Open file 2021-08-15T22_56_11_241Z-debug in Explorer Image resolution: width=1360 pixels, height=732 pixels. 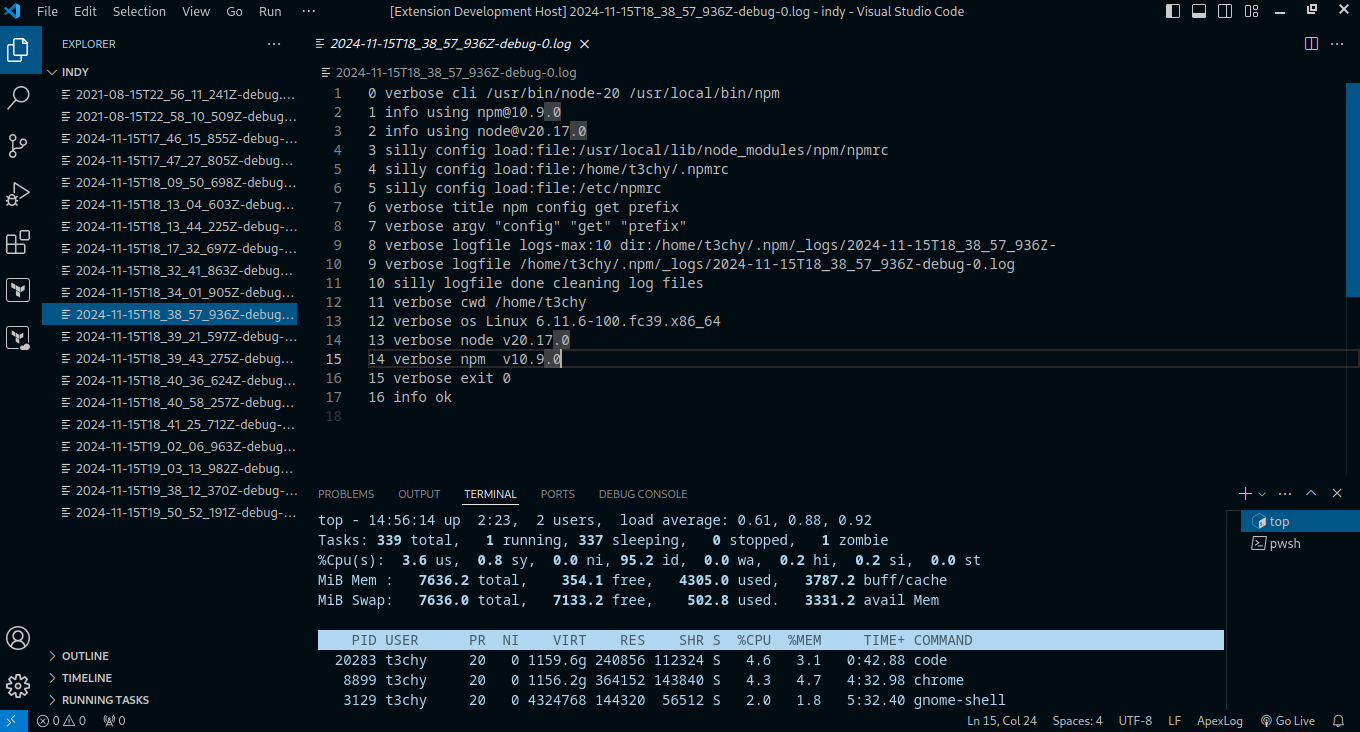170,94
